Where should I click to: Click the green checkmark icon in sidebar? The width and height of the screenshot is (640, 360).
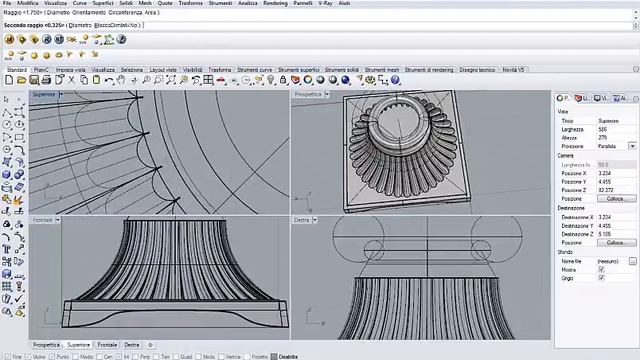(x=19, y=299)
